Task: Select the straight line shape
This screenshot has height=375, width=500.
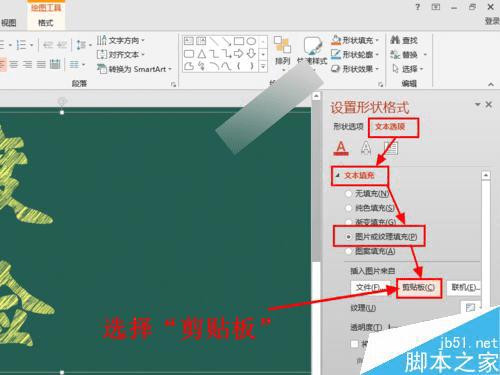Action: tap(214, 41)
